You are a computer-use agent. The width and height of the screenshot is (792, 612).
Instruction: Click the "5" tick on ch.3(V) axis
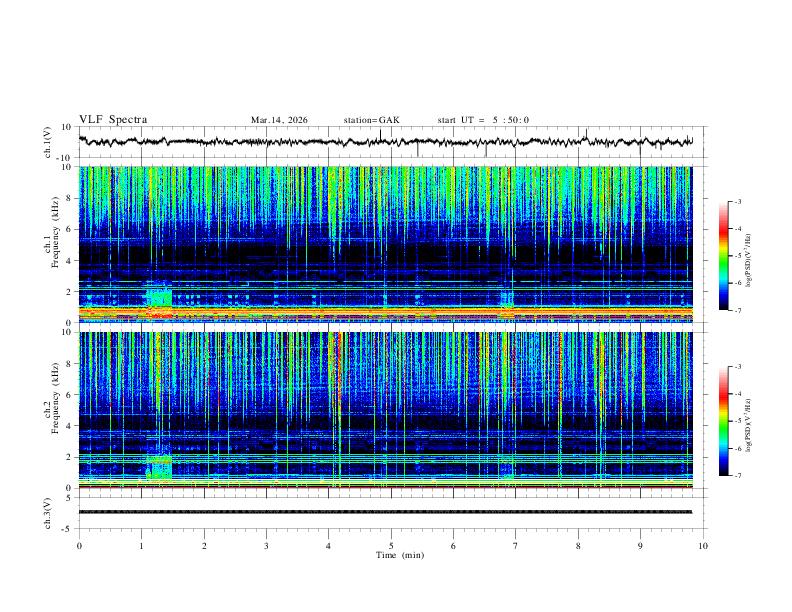click(70, 498)
